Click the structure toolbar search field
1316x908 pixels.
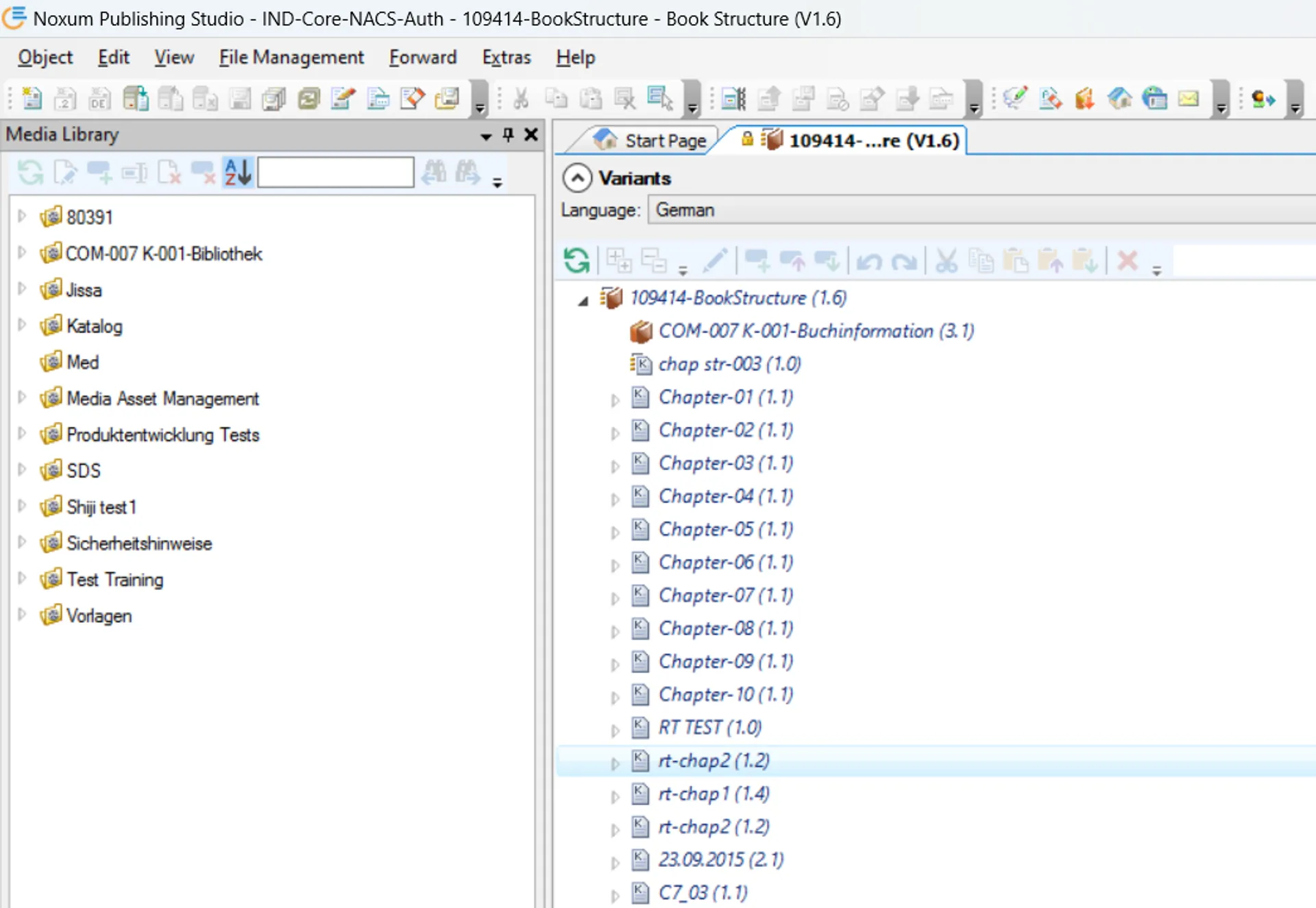point(1244,260)
